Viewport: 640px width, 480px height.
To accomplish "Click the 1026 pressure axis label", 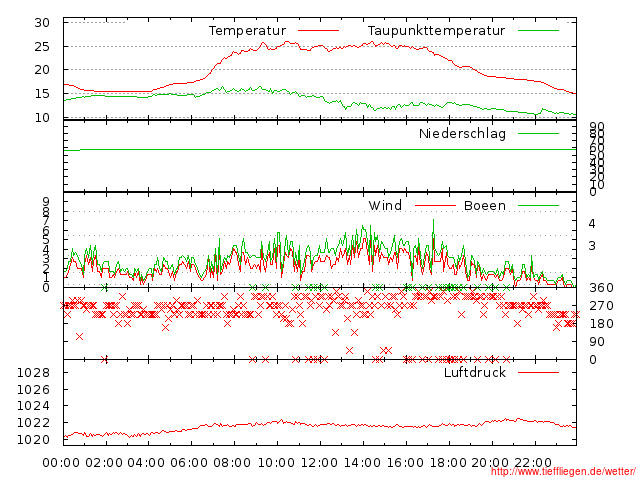I will (x=33, y=389).
